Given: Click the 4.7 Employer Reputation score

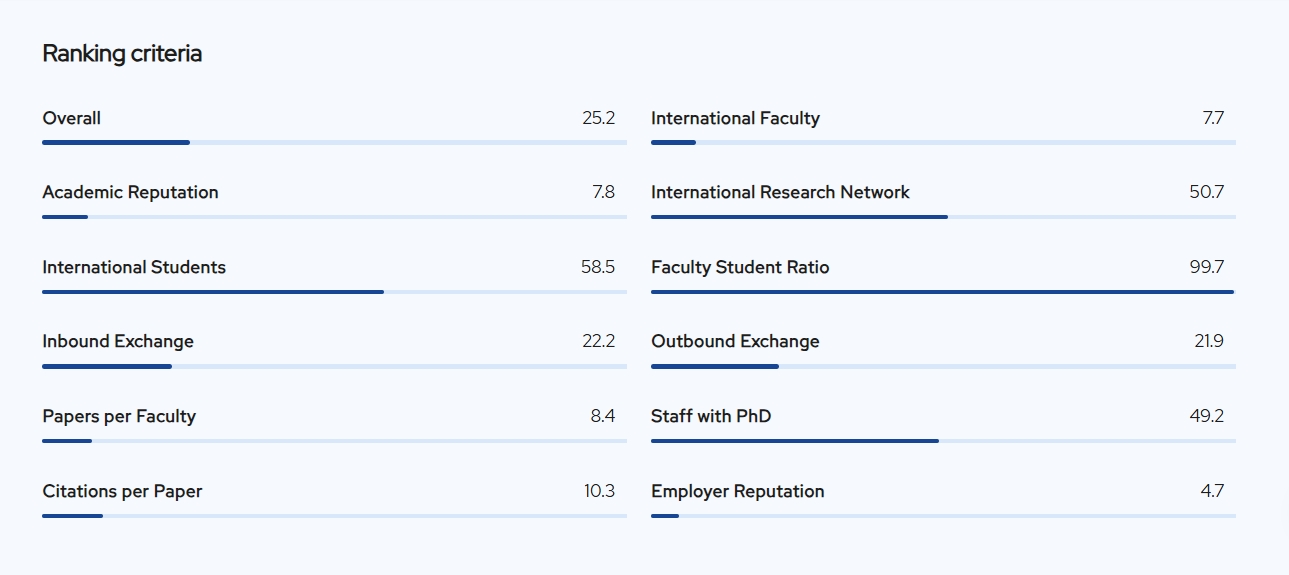Looking at the screenshot, I should tap(1212, 491).
